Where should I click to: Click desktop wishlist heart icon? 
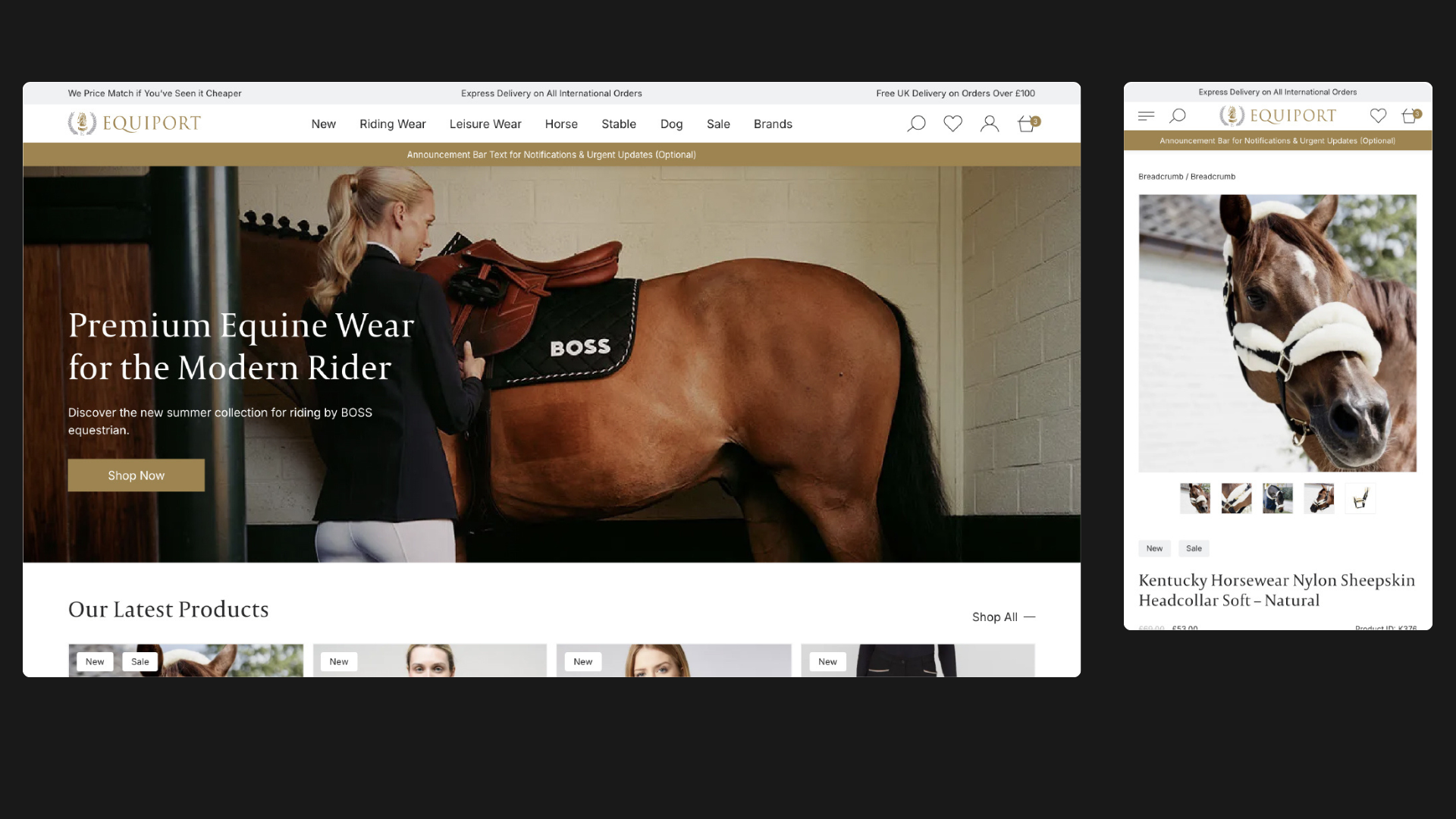click(x=952, y=124)
